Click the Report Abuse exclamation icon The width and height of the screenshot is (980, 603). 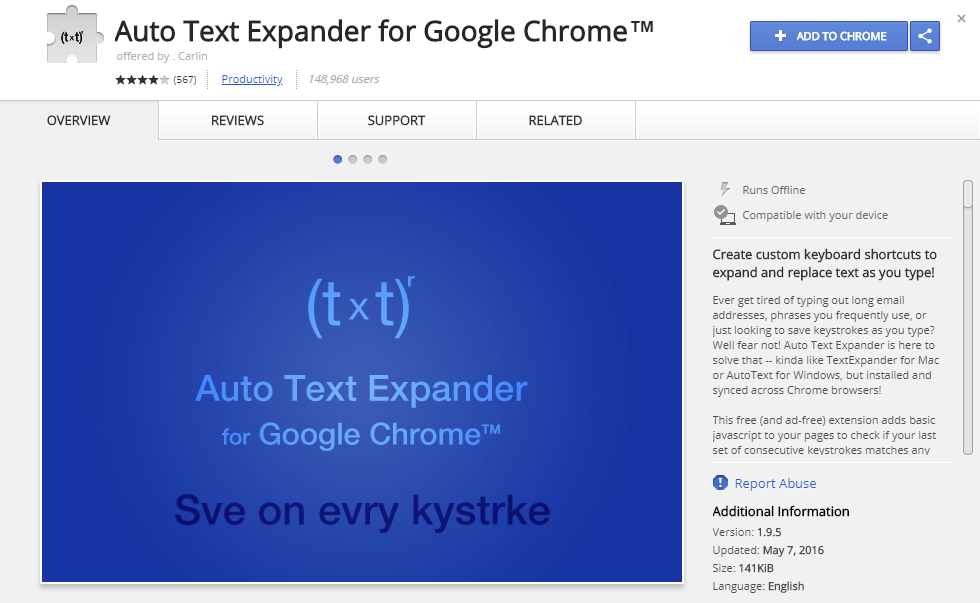click(720, 482)
